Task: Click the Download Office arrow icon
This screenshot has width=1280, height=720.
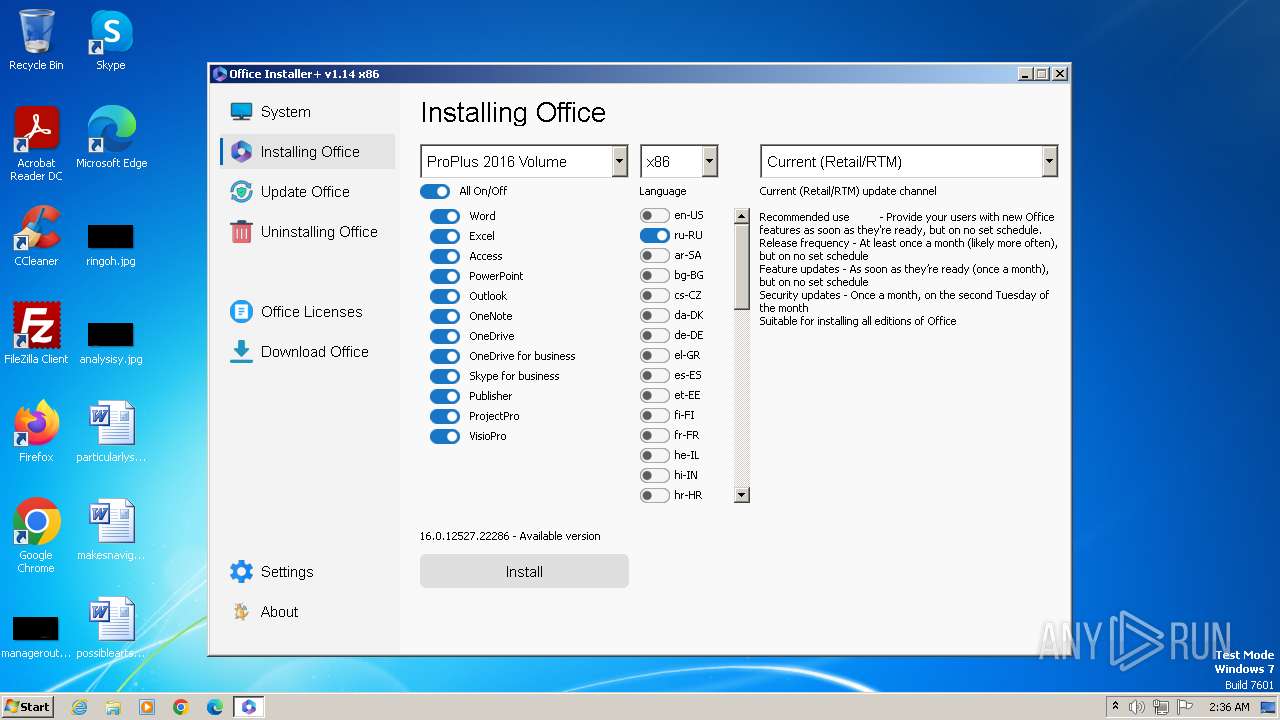Action: pos(241,352)
